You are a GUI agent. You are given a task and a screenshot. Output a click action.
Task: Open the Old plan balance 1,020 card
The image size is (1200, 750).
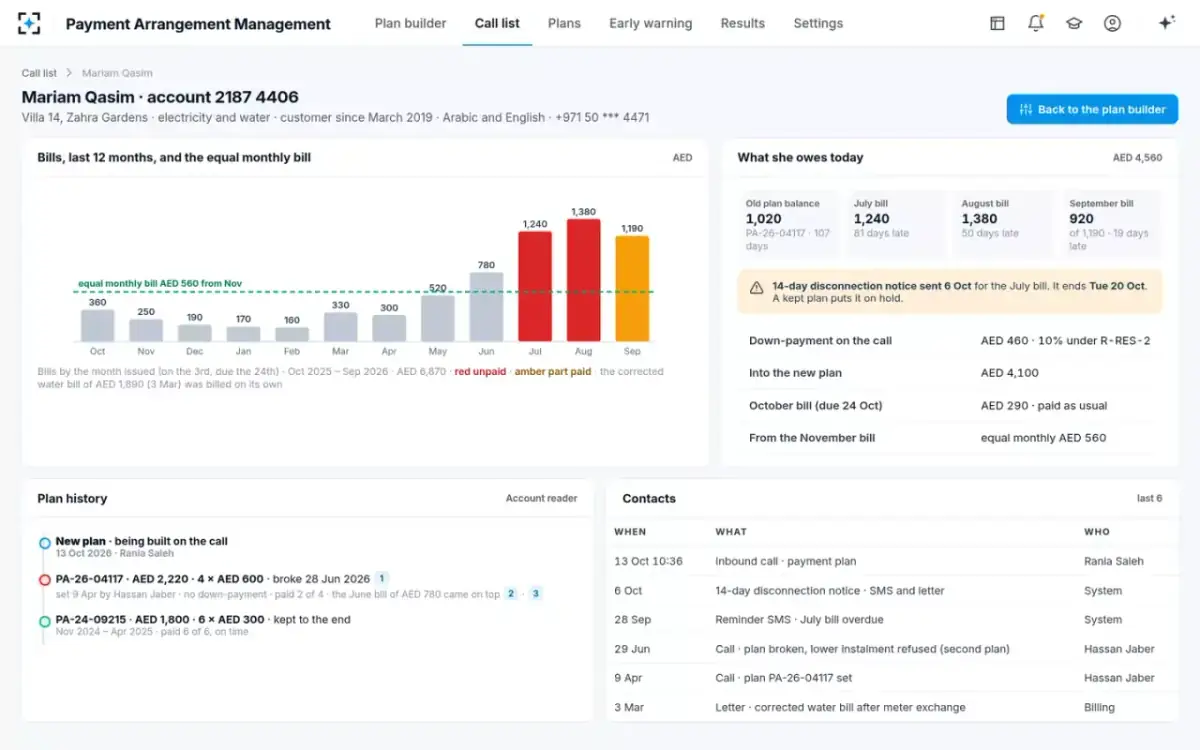point(789,225)
